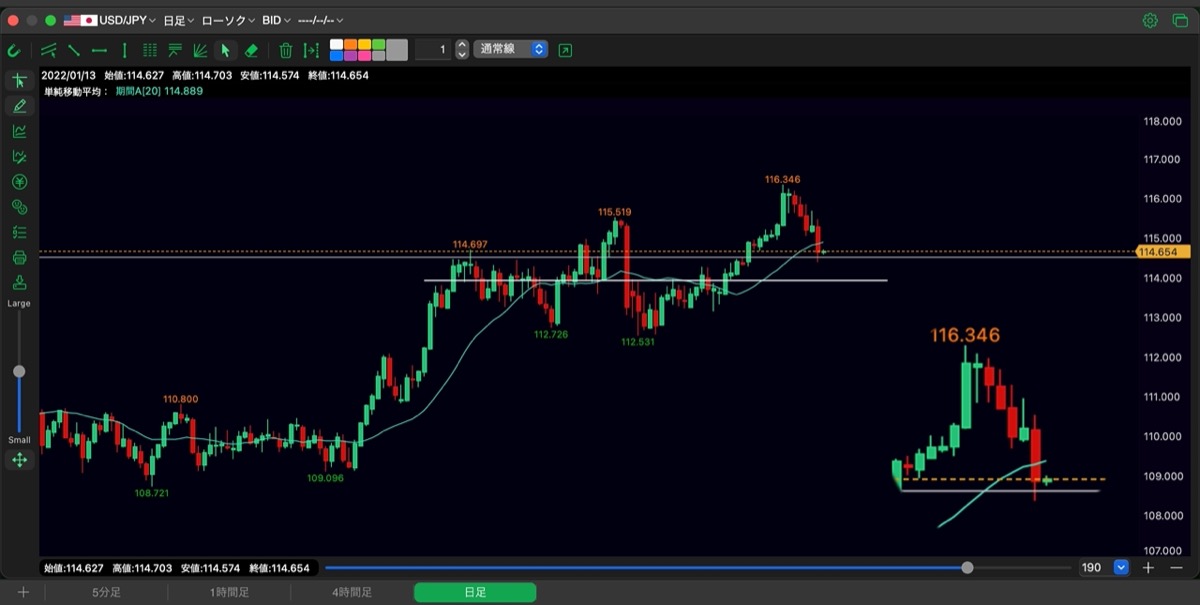1200x605 pixels.
Task: Click the download save icon
Action: tap(19, 283)
